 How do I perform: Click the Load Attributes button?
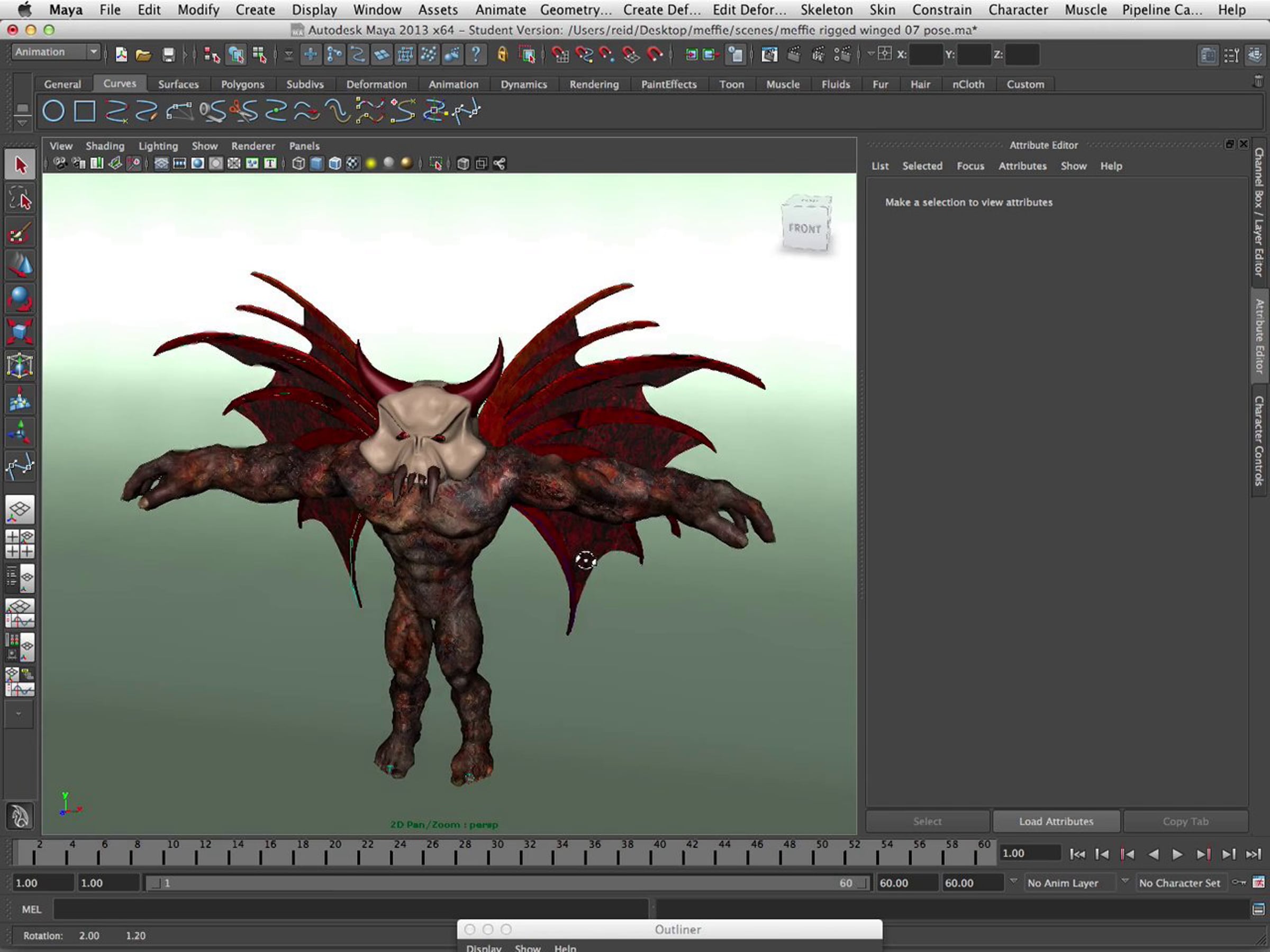[x=1055, y=821]
